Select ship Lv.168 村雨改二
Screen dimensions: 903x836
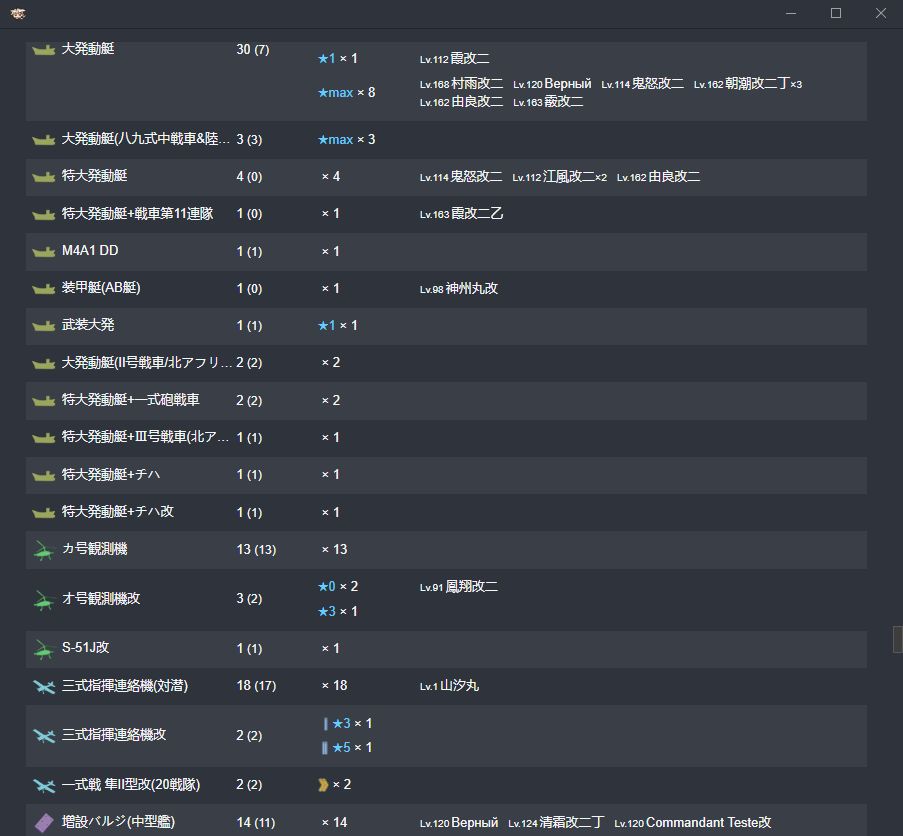(461, 83)
